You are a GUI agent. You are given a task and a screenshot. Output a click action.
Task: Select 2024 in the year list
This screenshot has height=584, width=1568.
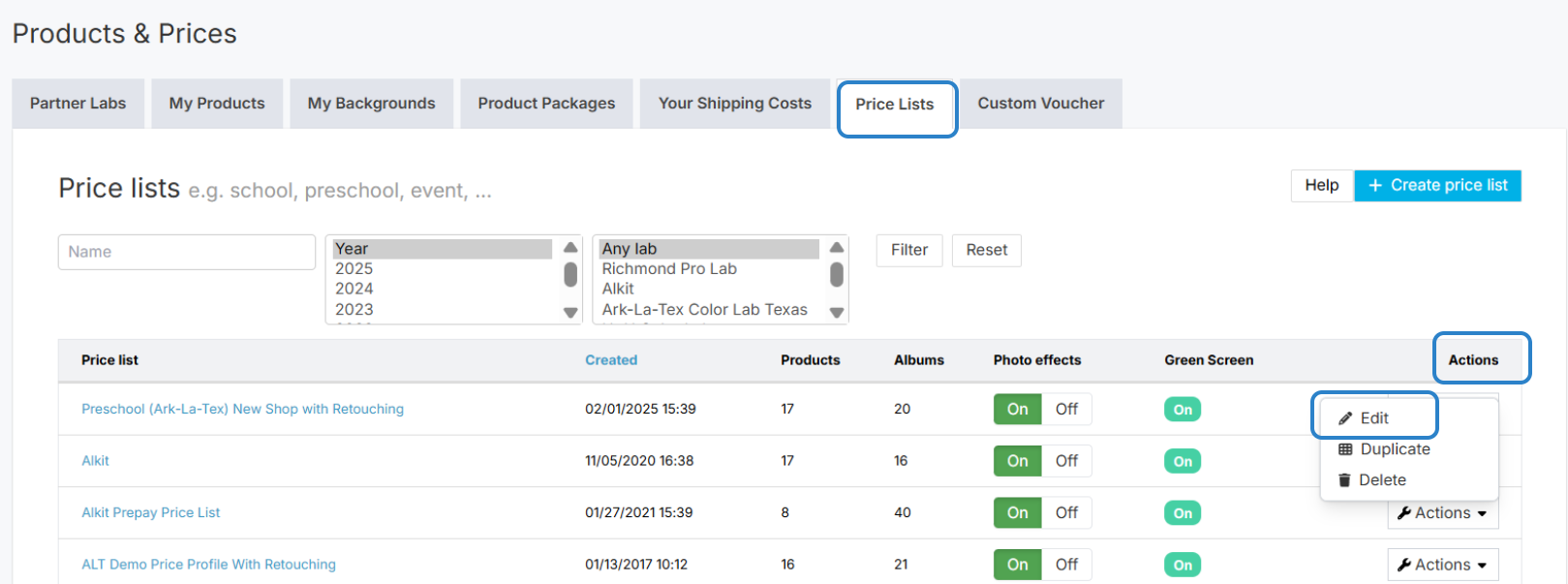pyautogui.click(x=443, y=289)
